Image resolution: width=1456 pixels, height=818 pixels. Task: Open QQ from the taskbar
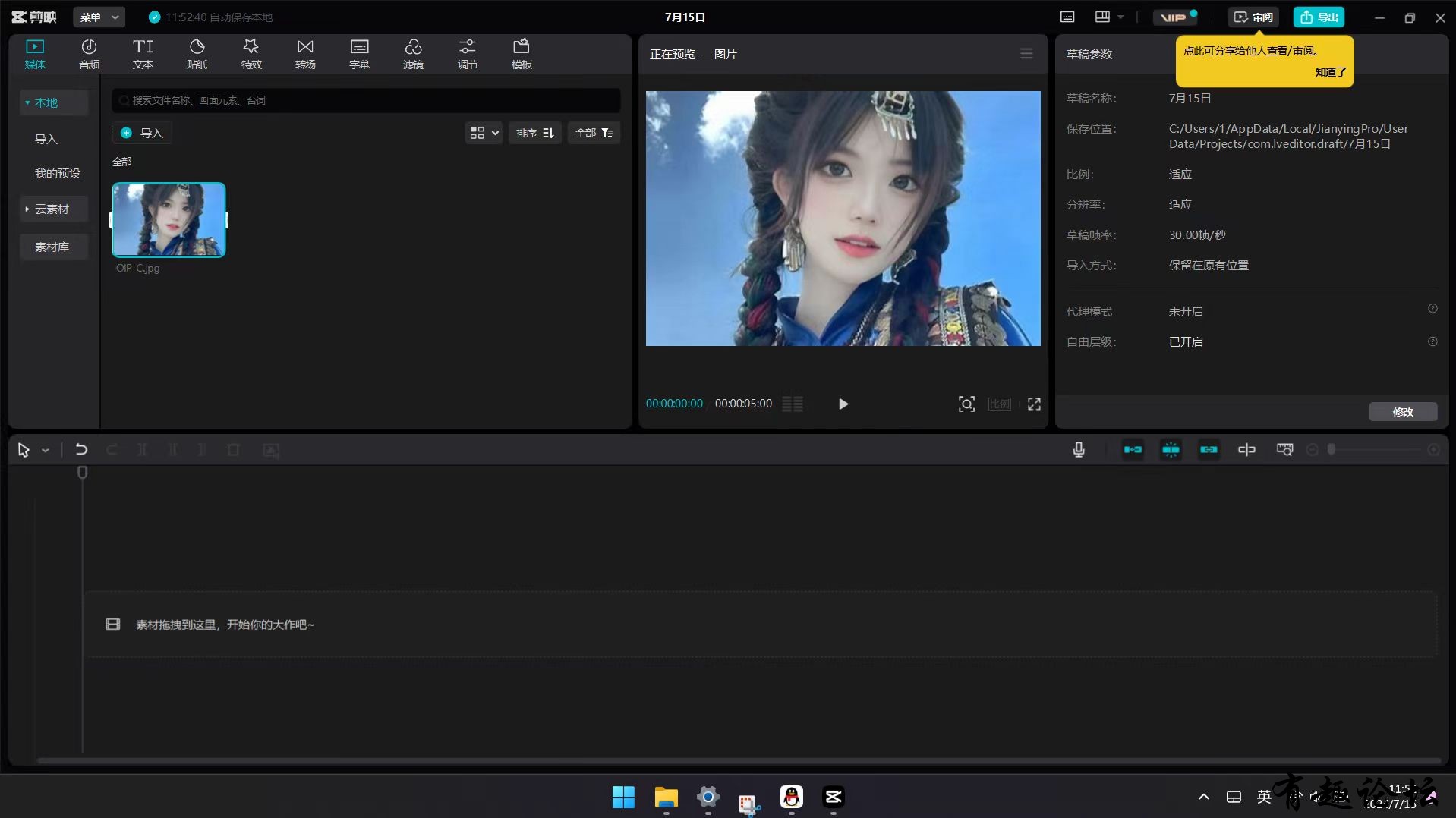click(791, 797)
